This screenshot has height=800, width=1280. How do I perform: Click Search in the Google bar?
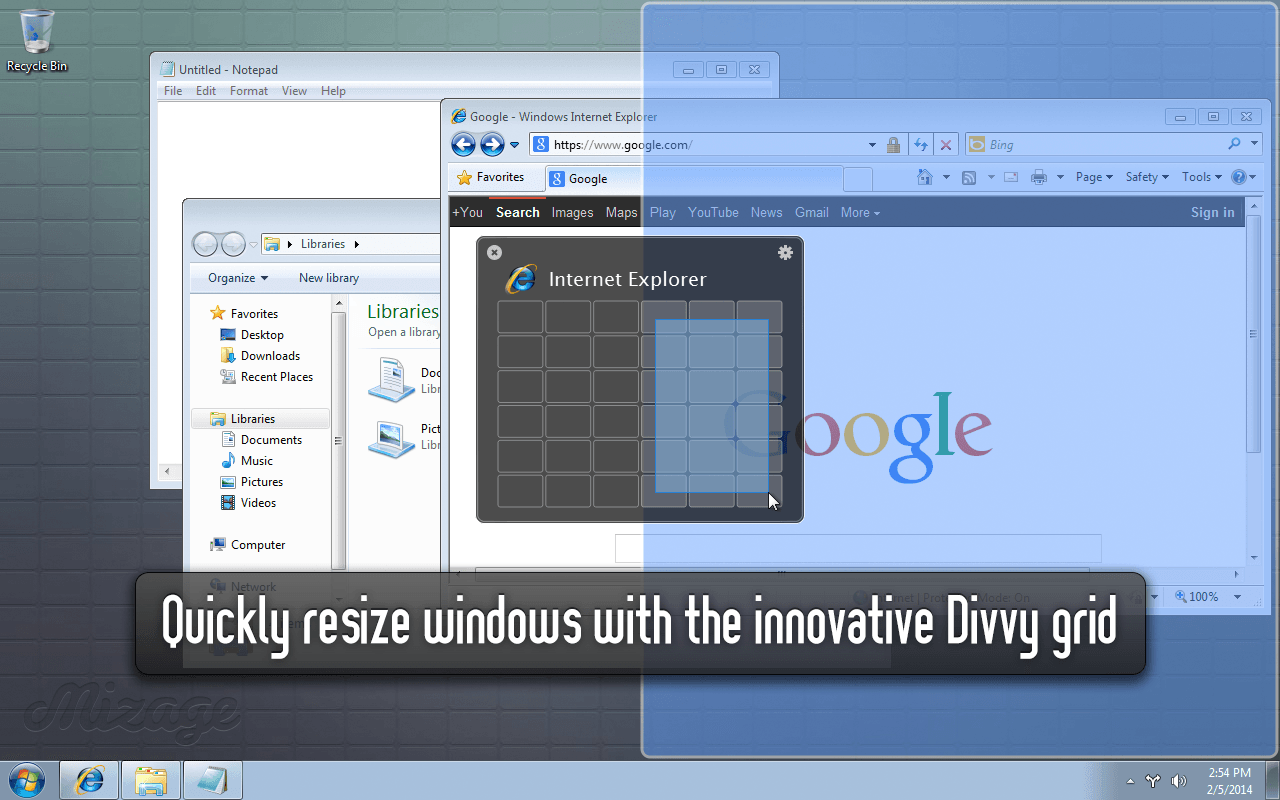(x=518, y=212)
